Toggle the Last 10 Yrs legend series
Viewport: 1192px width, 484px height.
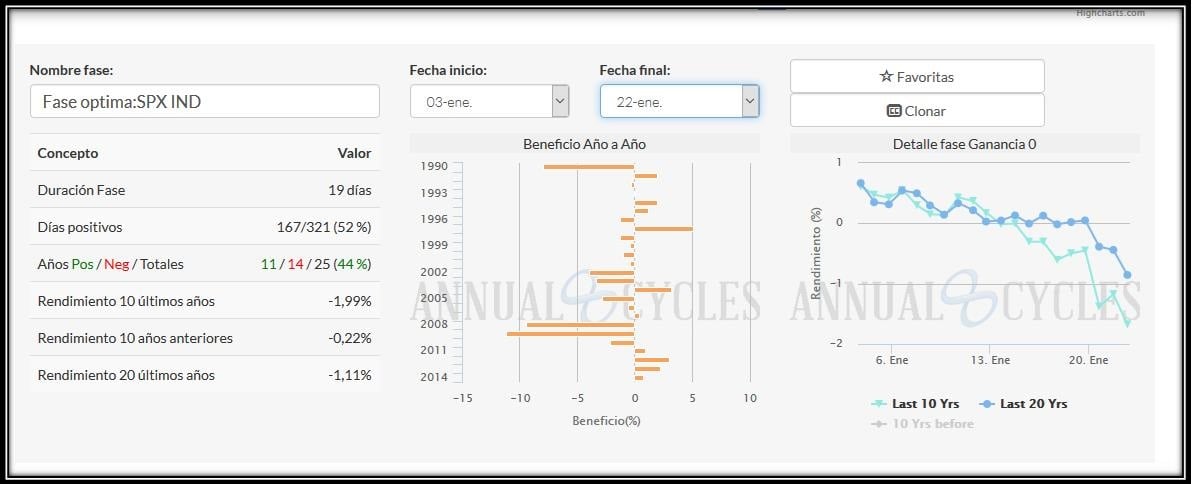click(x=916, y=404)
